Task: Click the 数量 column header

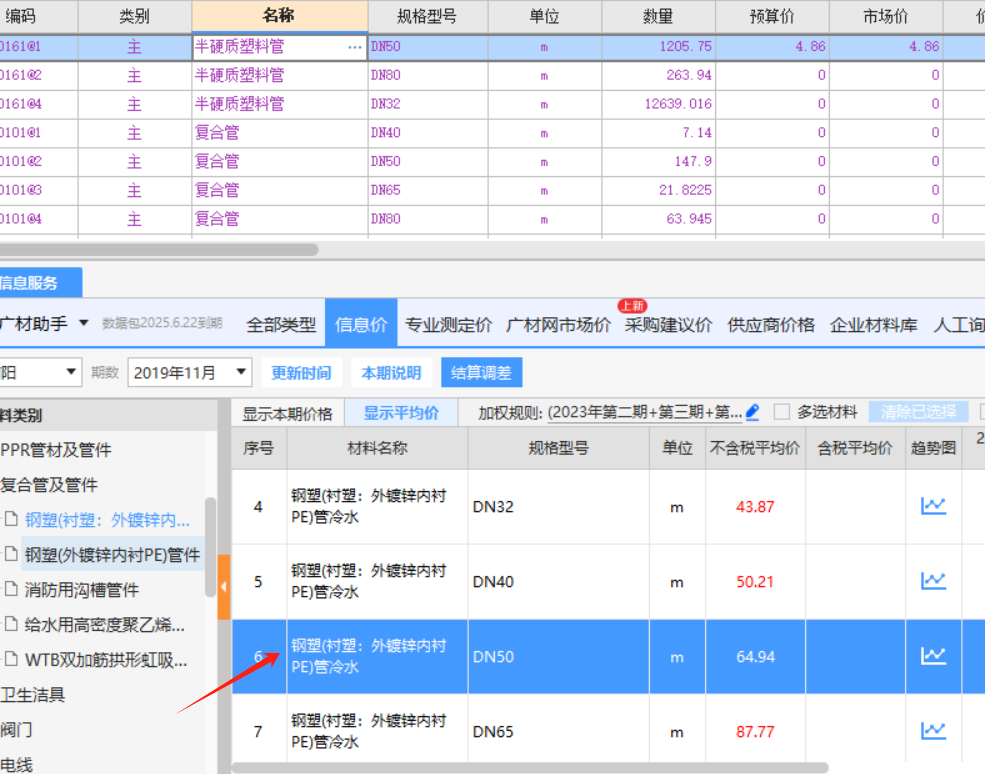Action: click(658, 16)
